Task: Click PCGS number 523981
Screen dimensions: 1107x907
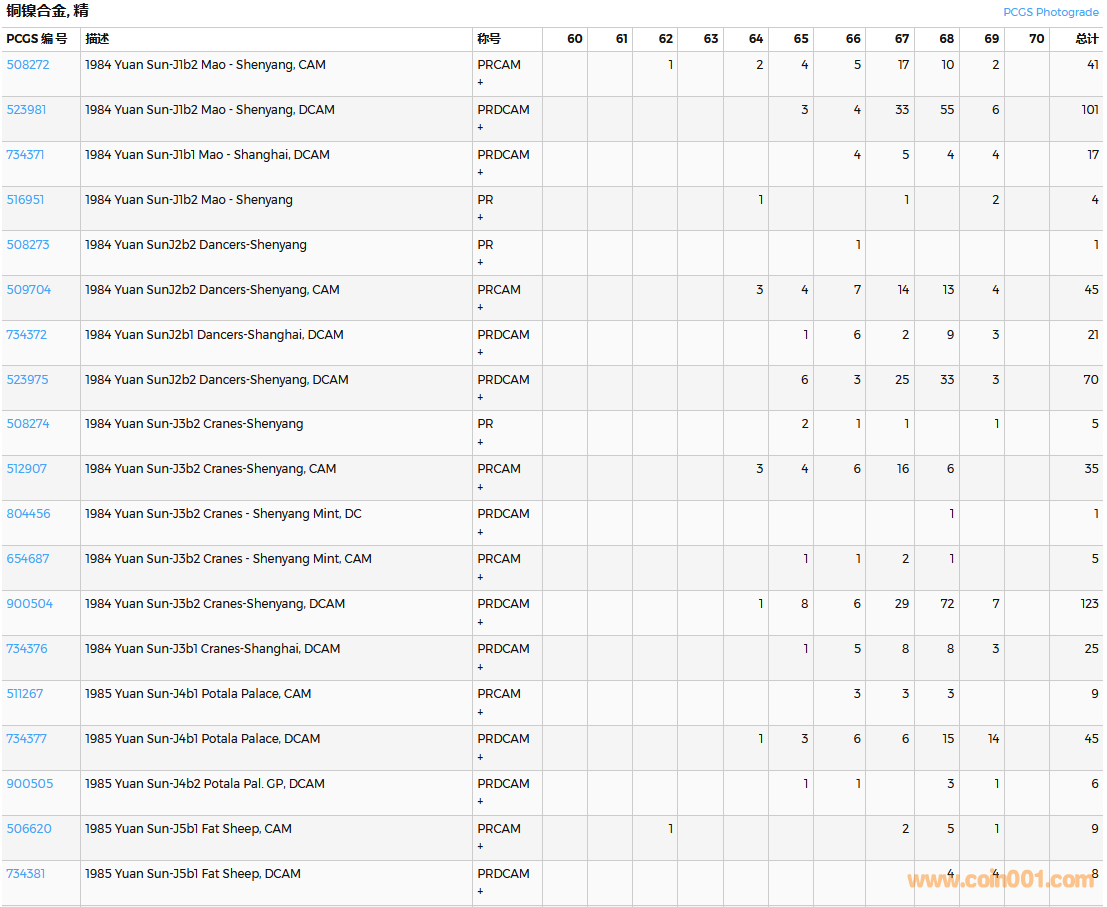Action: tap(27, 110)
